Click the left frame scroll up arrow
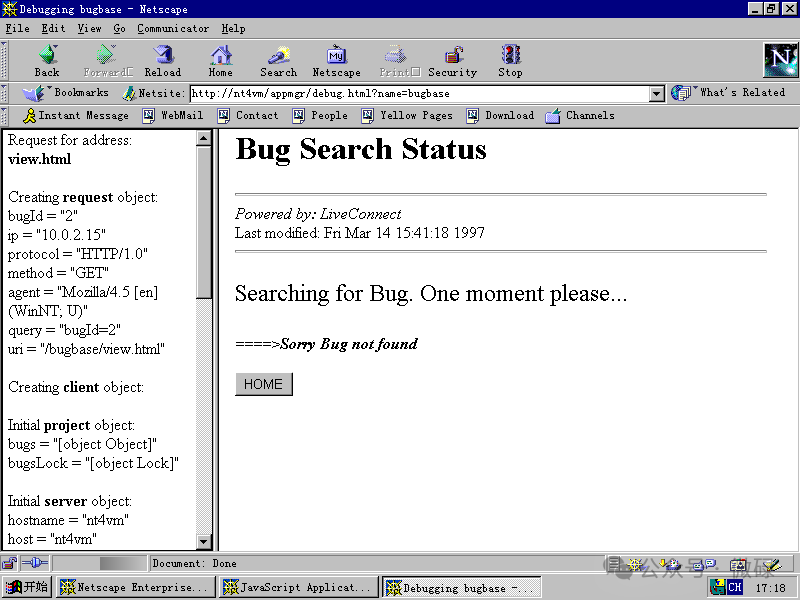 [204, 138]
